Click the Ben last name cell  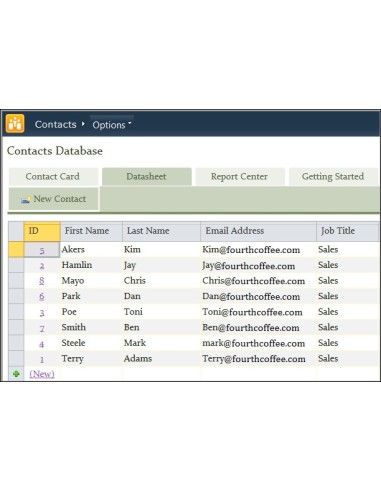[161, 327]
